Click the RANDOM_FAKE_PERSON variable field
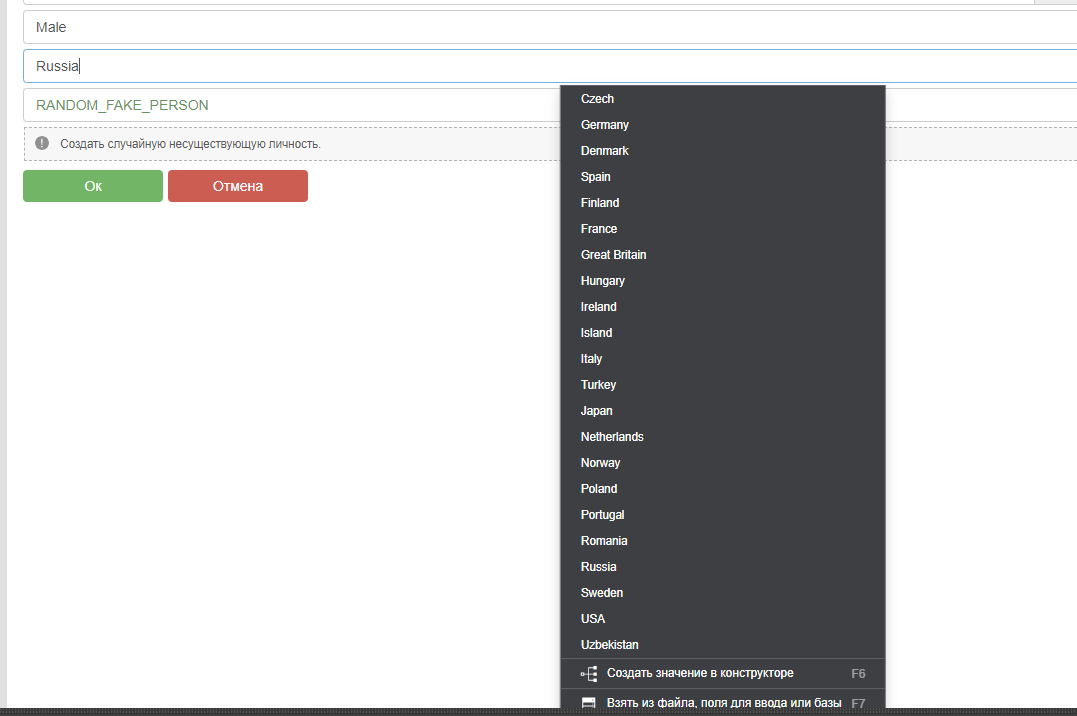 290,105
